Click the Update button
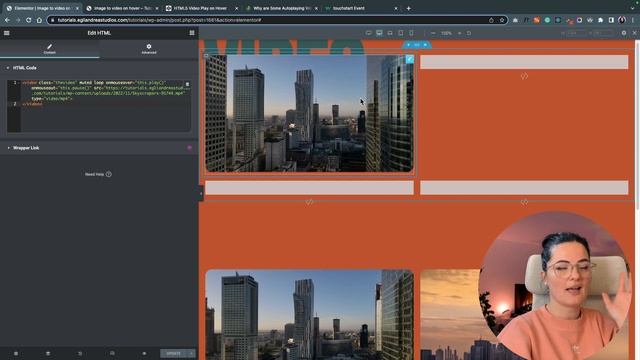The image size is (640, 360). [x=173, y=353]
